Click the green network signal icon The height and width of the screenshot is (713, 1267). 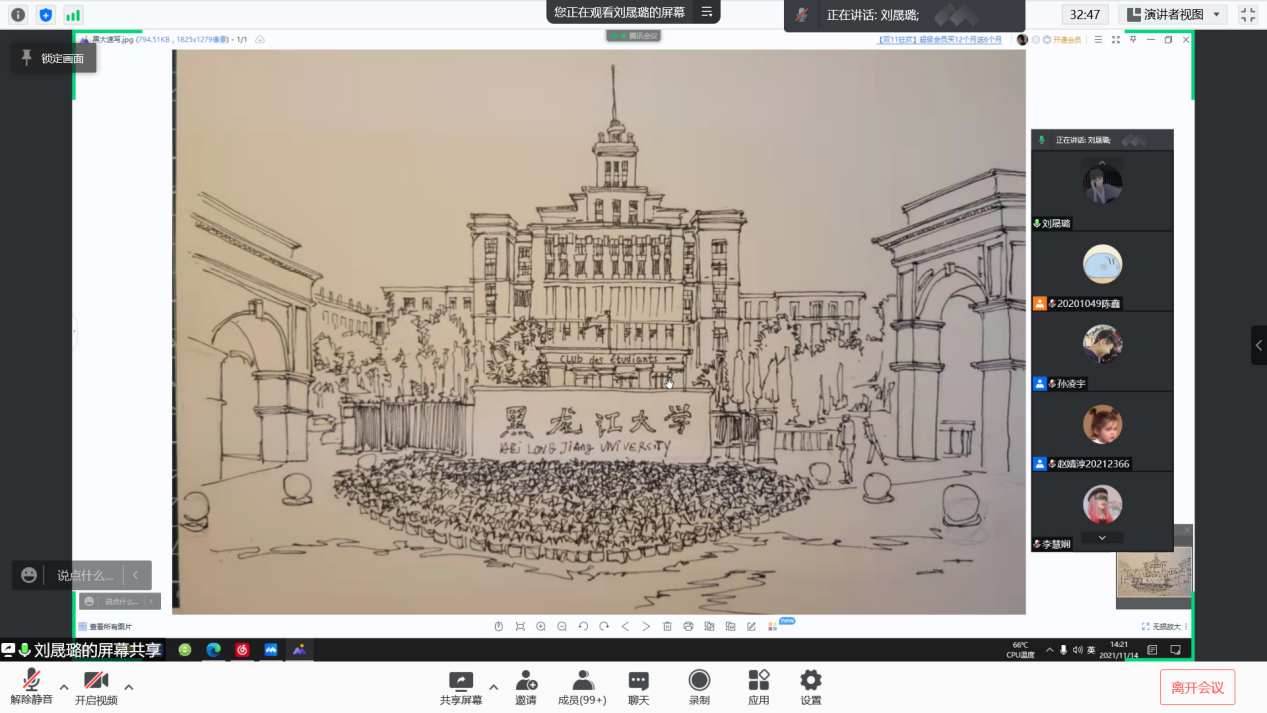point(73,15)
